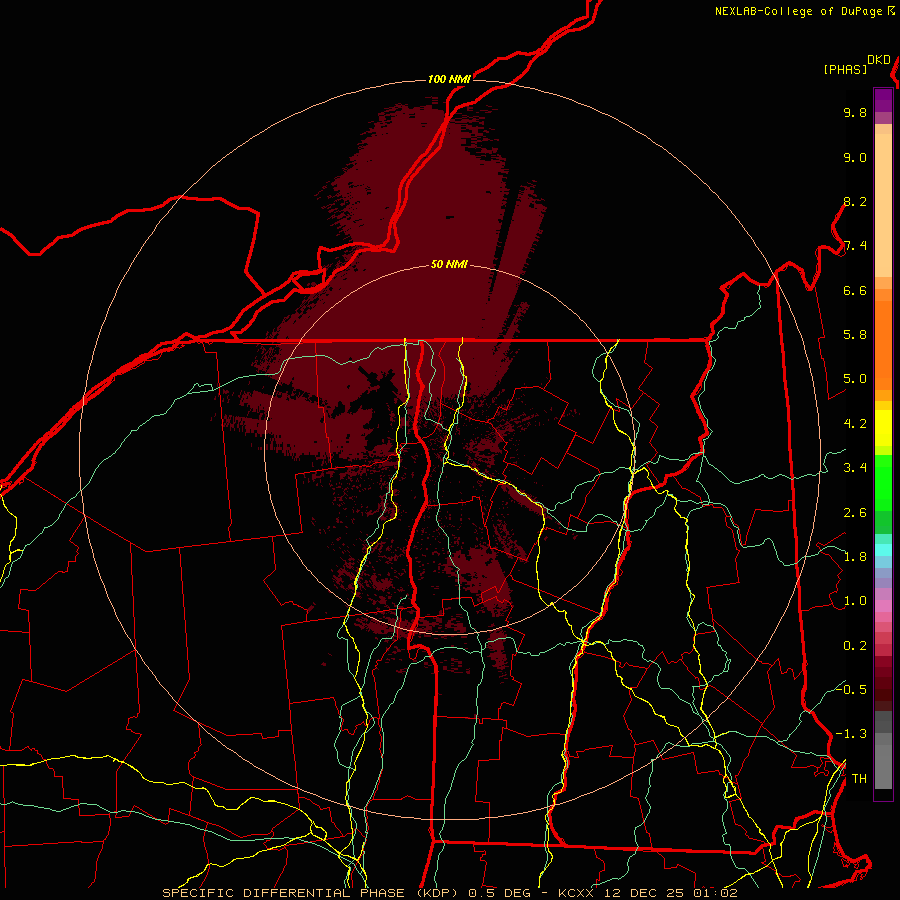Click the 9.0 value on color scale

pyautogui.click(x=855, y=157)
